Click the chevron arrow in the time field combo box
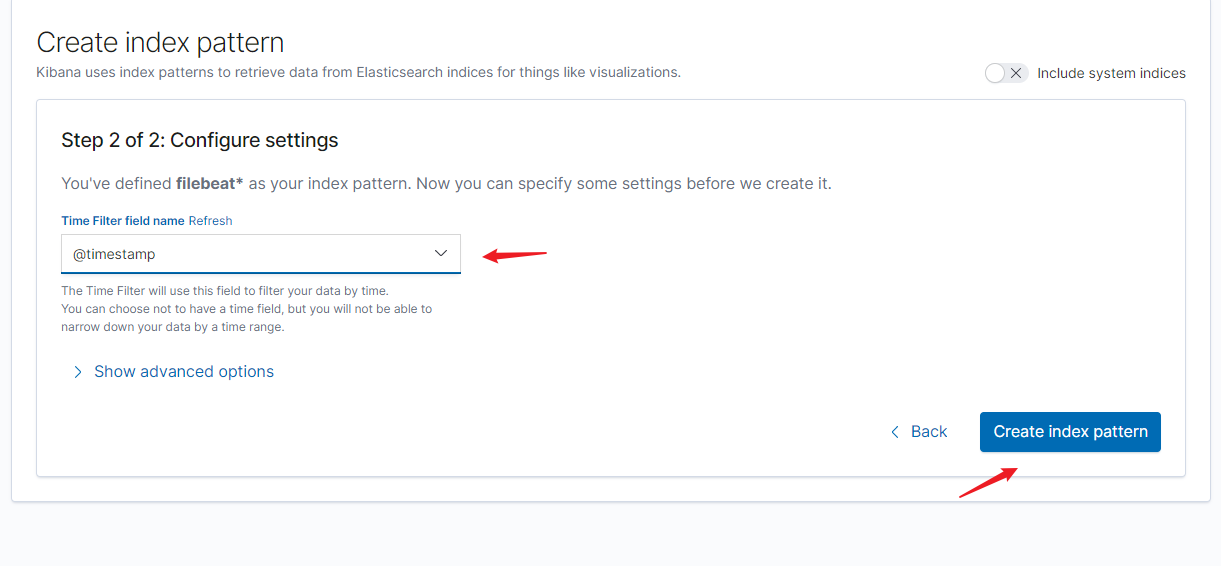This screenshot has height=566, width=1221. pyautogui.click(x=441, y=254)
